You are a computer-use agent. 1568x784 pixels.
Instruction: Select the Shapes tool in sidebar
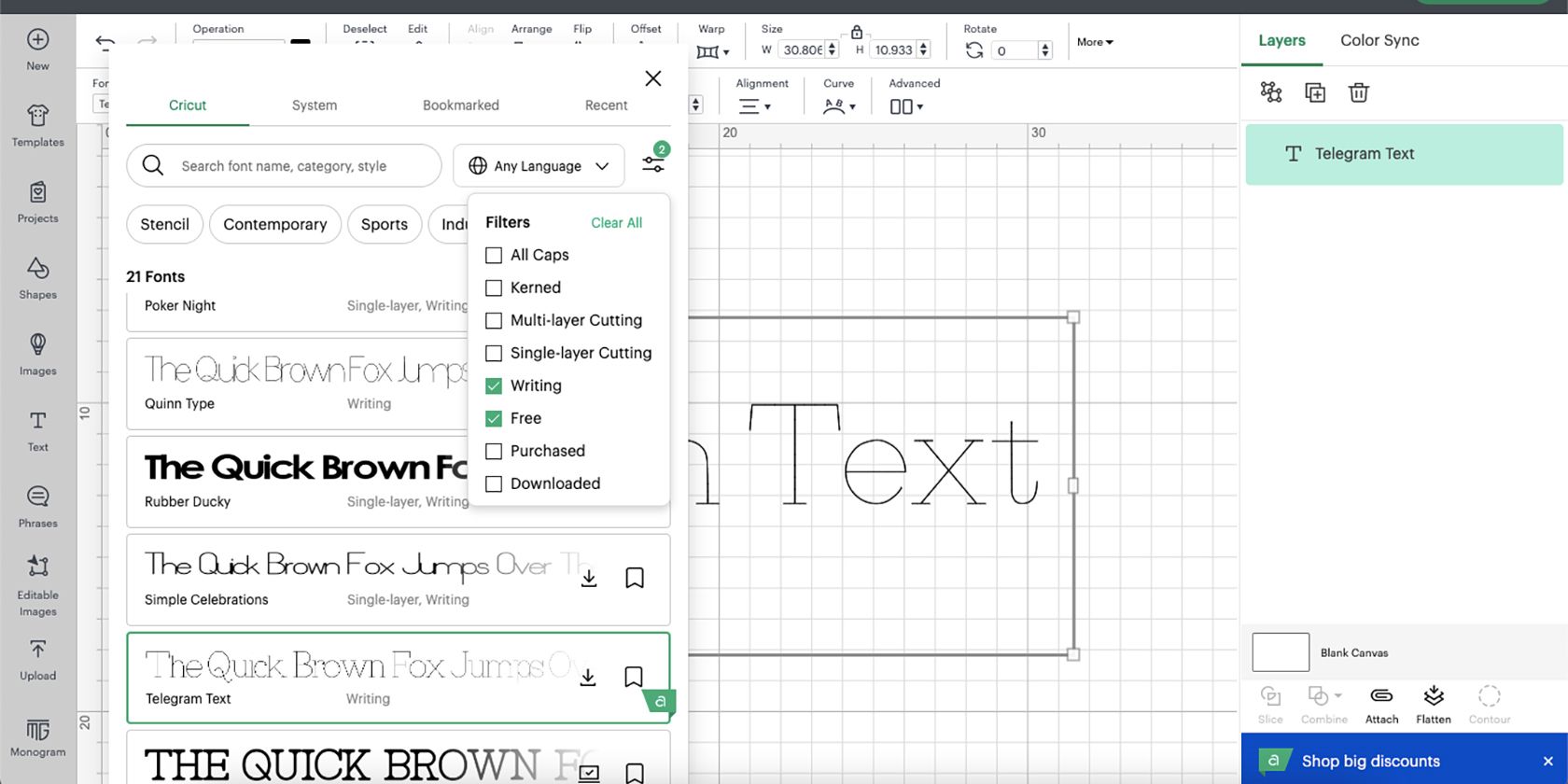coord(37,278)
